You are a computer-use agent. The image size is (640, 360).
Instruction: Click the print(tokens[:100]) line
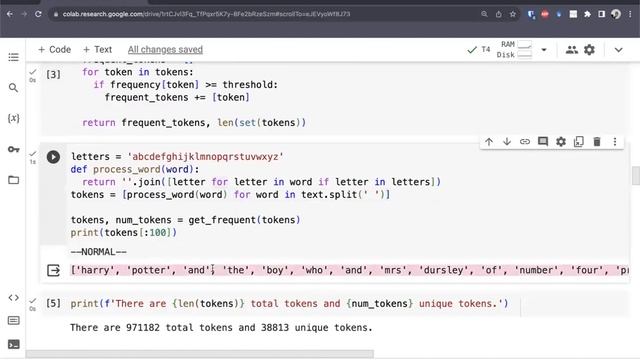[x=124, y=233]
